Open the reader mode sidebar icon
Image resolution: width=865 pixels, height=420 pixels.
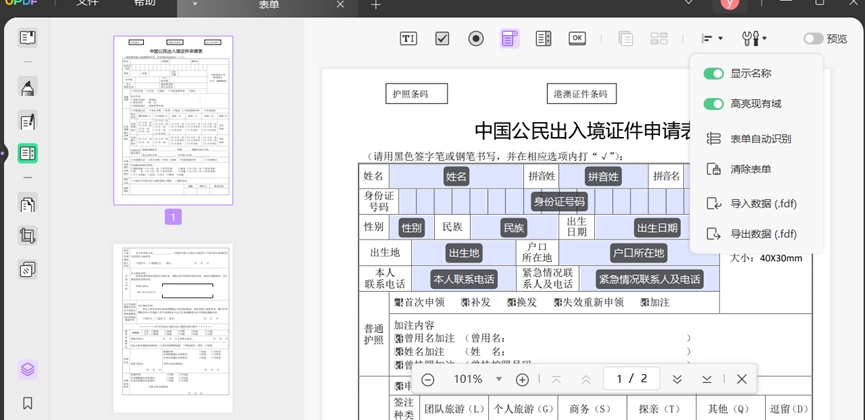(28, 38)
